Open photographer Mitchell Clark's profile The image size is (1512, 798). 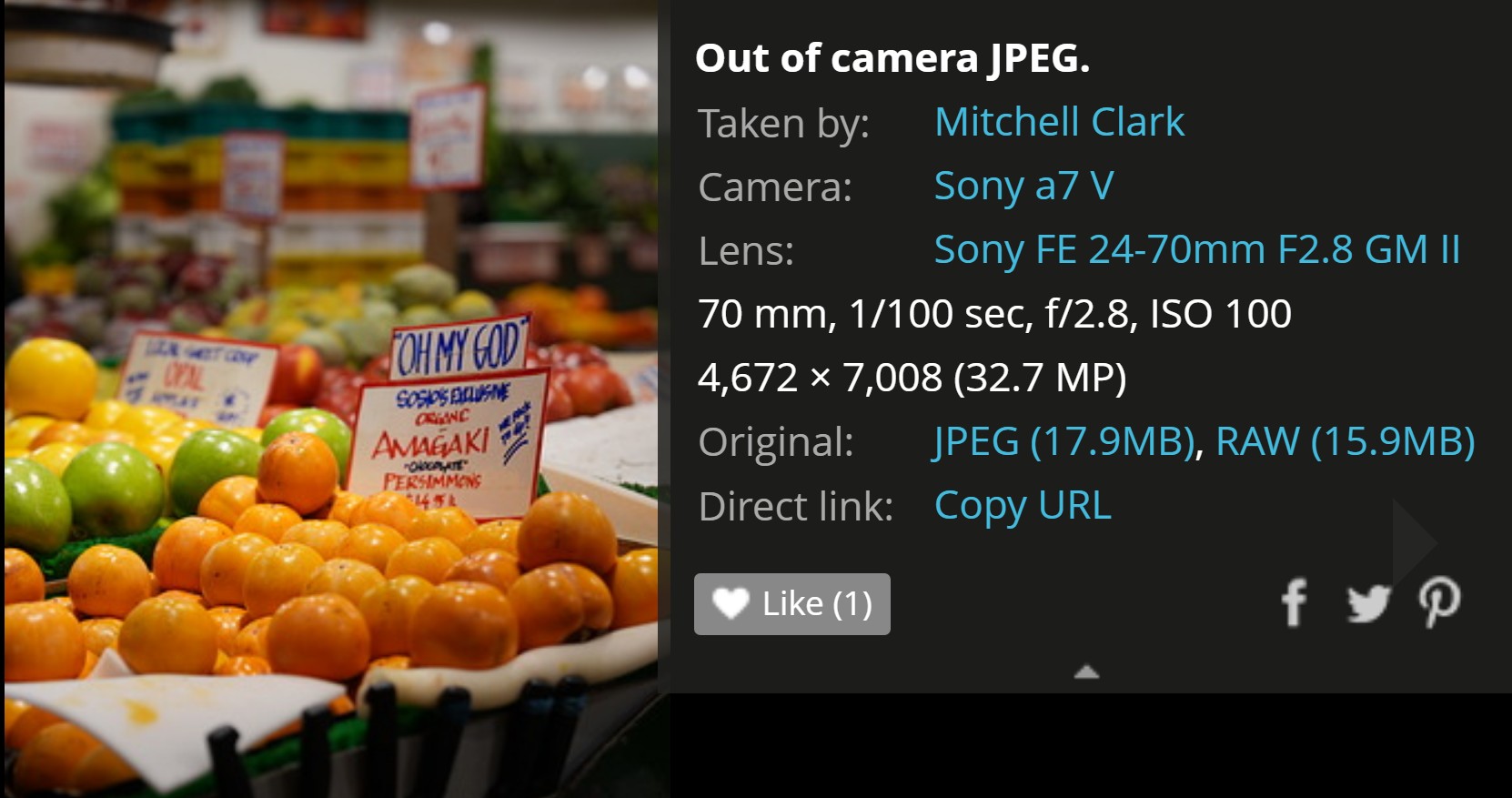pyautogui.click(x=1059, y=122)
